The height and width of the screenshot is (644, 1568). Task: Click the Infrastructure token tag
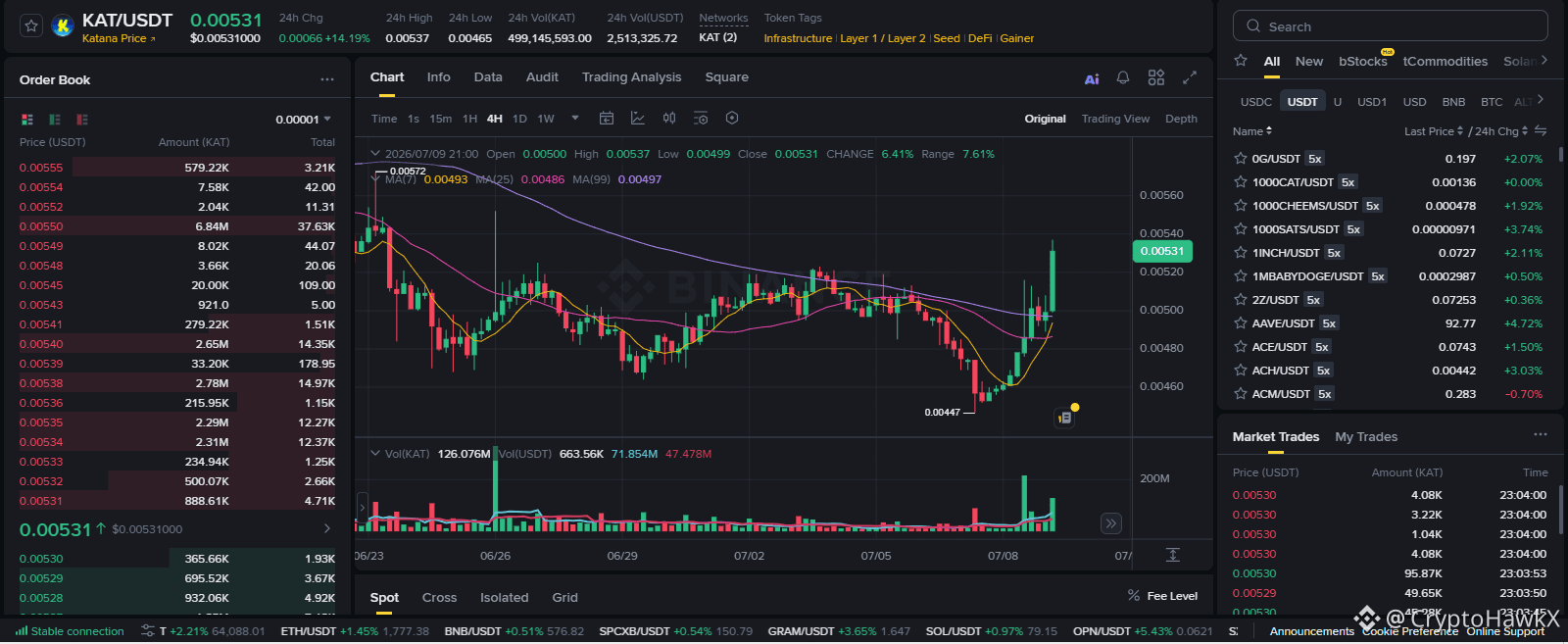[798, 38]
